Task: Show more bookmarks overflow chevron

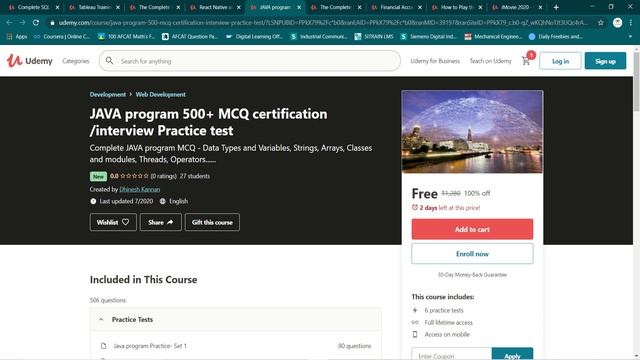Action: click(631, 37)
